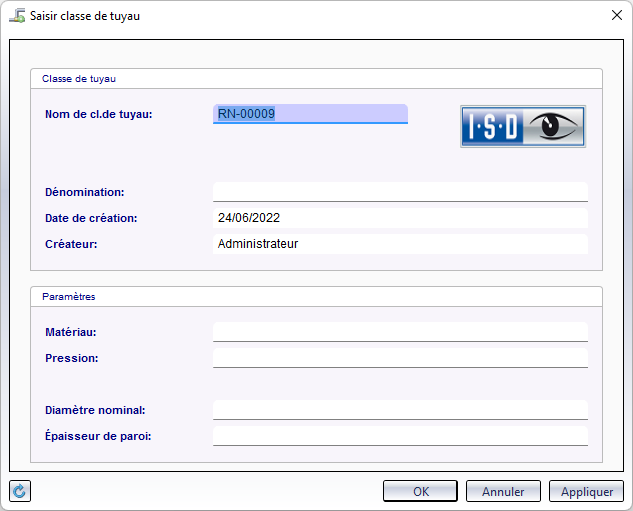
Task: Click the 'Saisir classe de tuyau' window title
Action: click(x=85, y=16)
